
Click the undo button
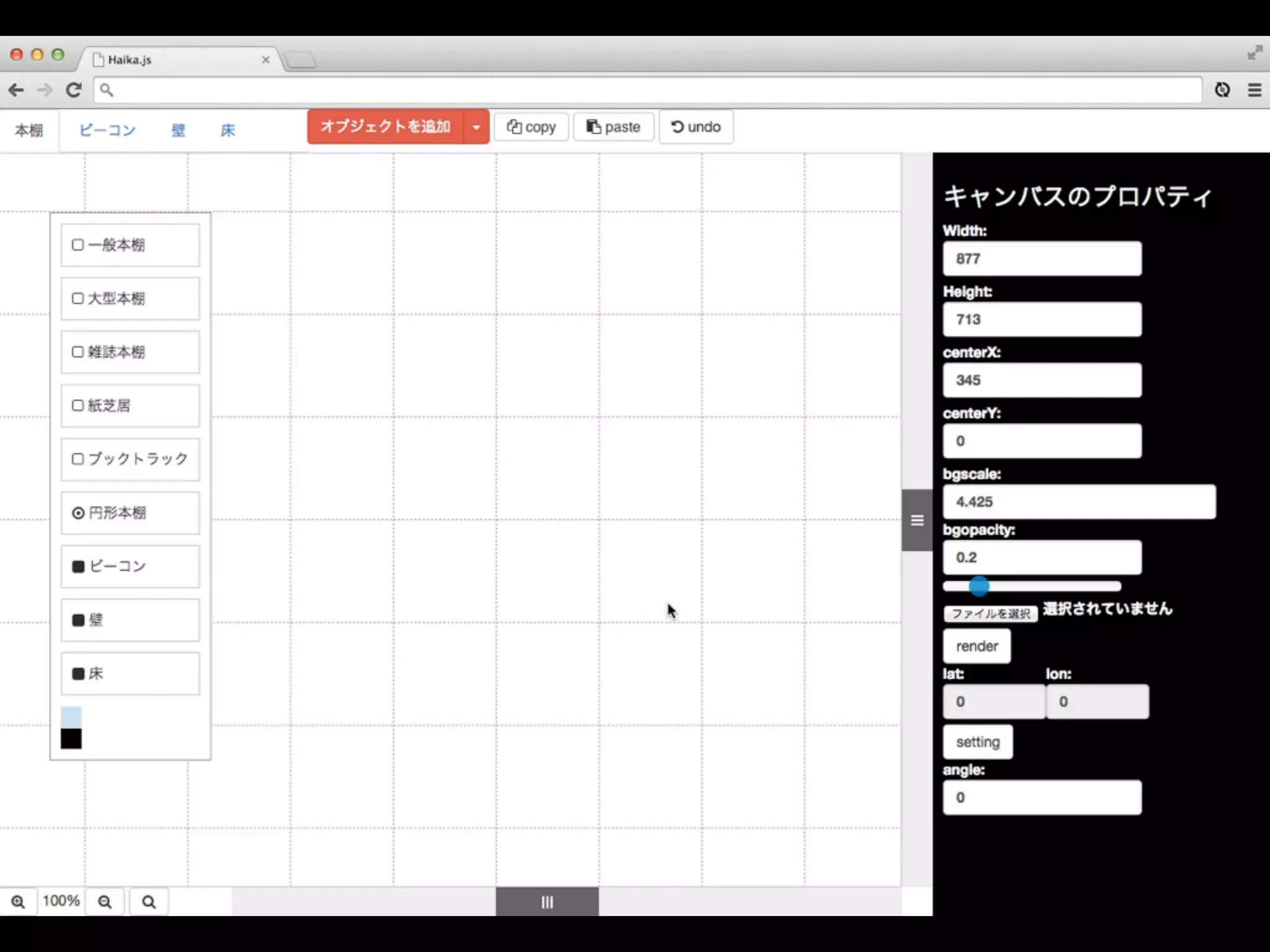[696, 127]
